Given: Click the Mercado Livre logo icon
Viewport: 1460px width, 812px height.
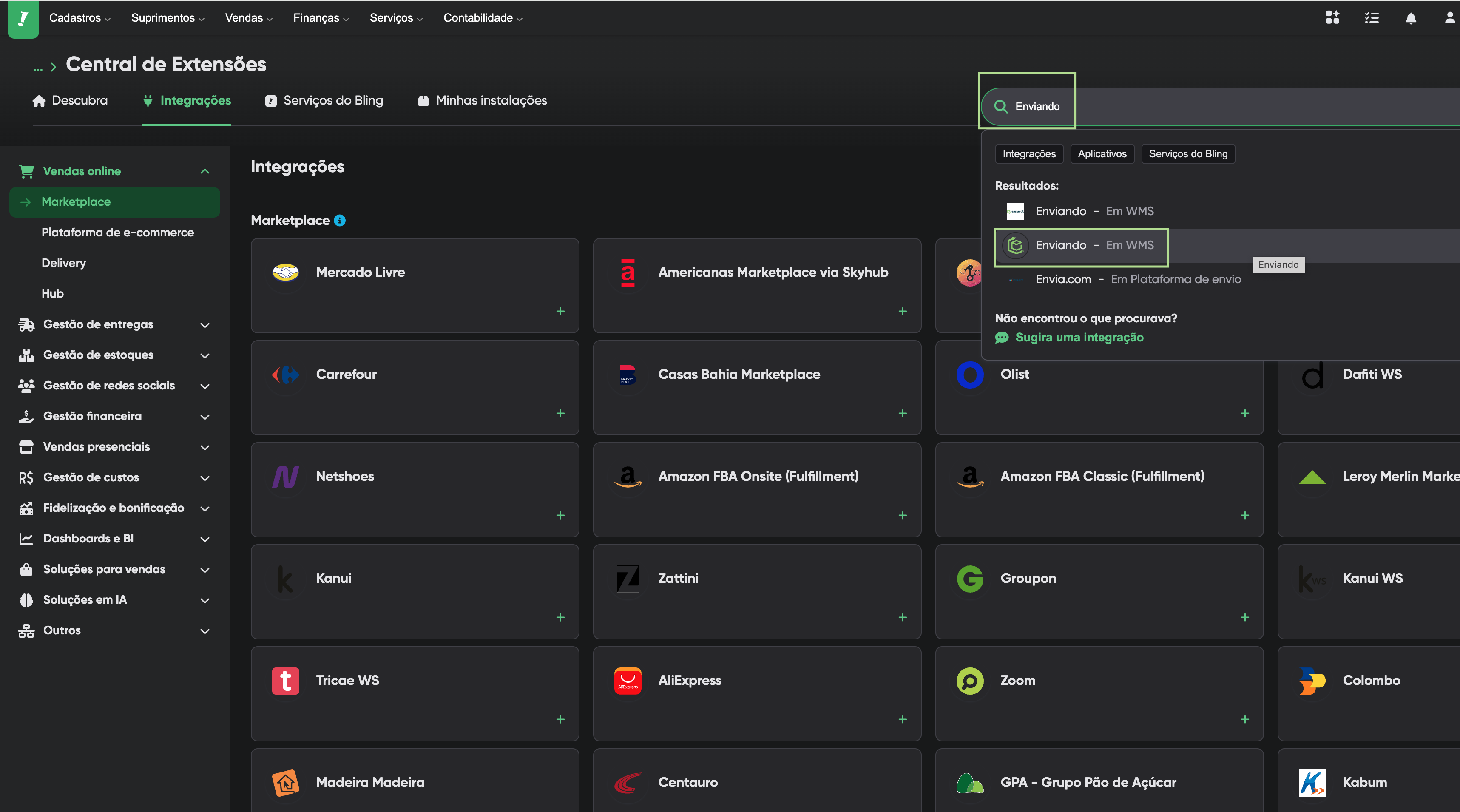Looking at the screenshot, I should tap(286, 273).
